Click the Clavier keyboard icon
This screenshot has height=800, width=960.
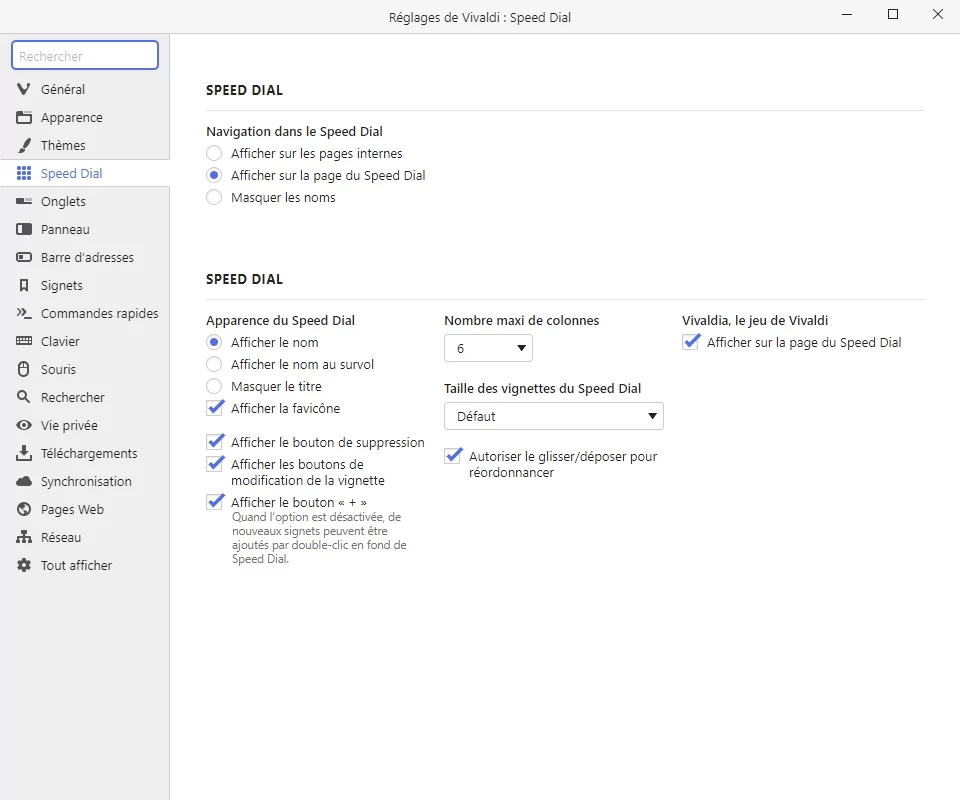[x=24, y=342]
